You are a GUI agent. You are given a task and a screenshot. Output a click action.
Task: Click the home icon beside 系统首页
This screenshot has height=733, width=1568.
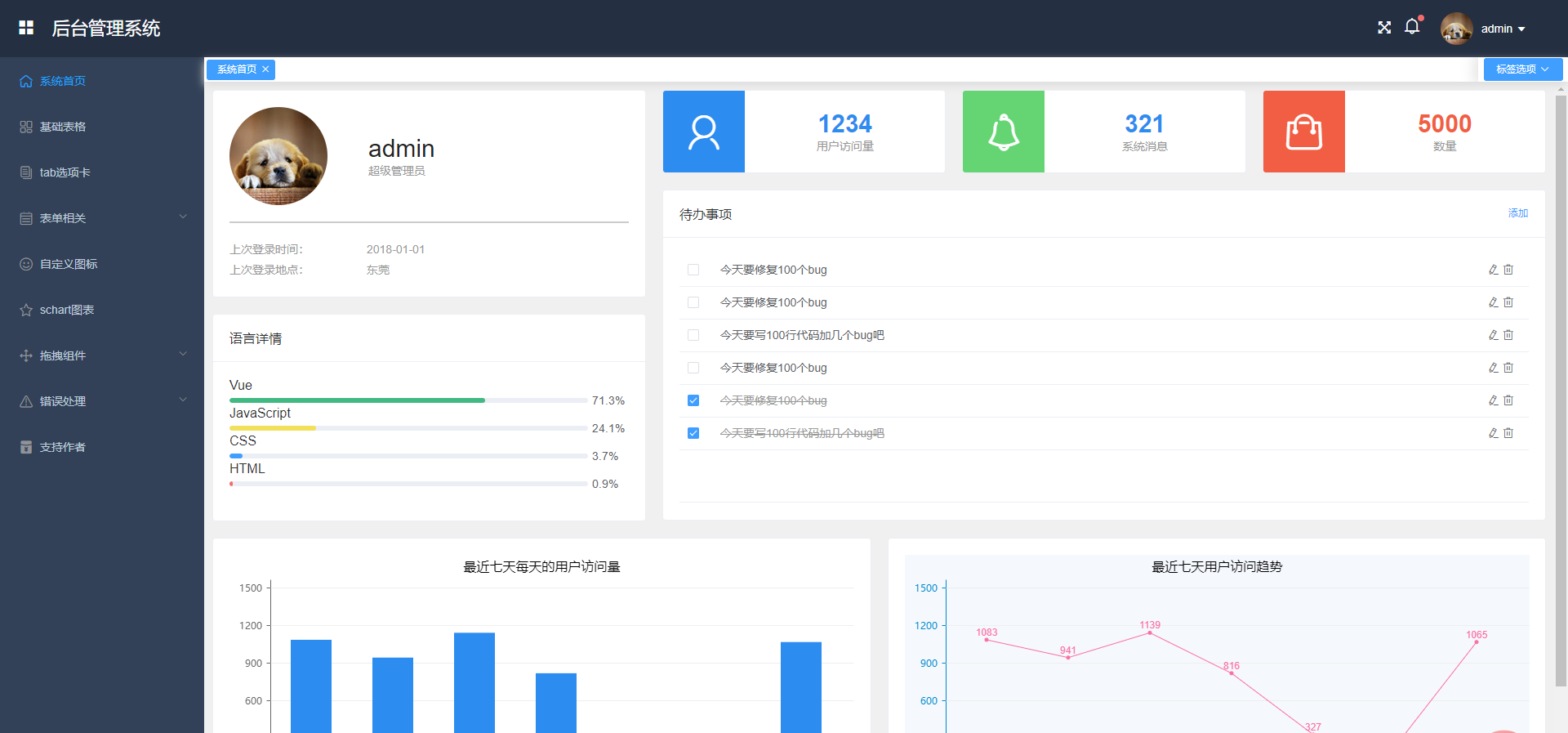[26, 81]
